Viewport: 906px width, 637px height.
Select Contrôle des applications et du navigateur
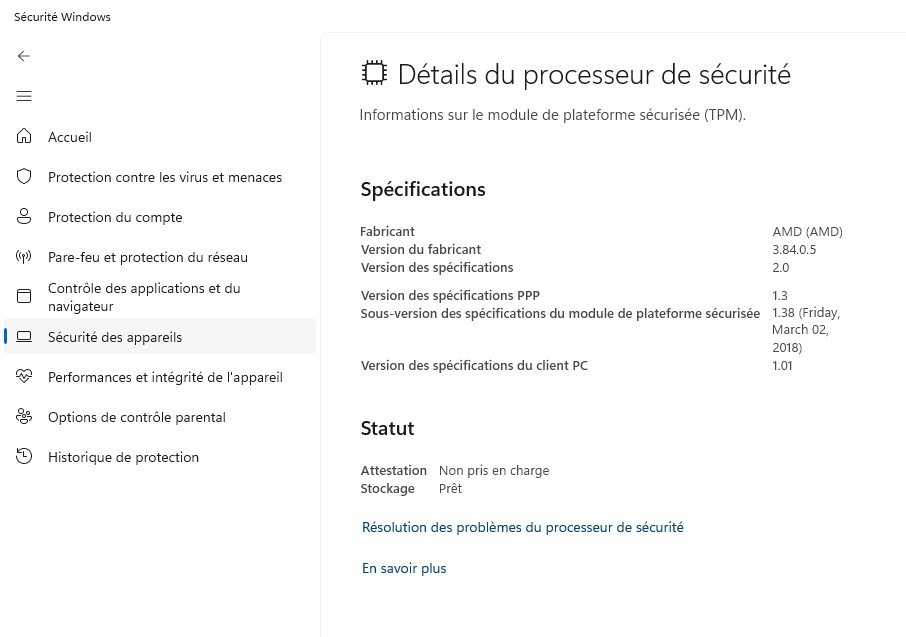(x=144, y=297)
